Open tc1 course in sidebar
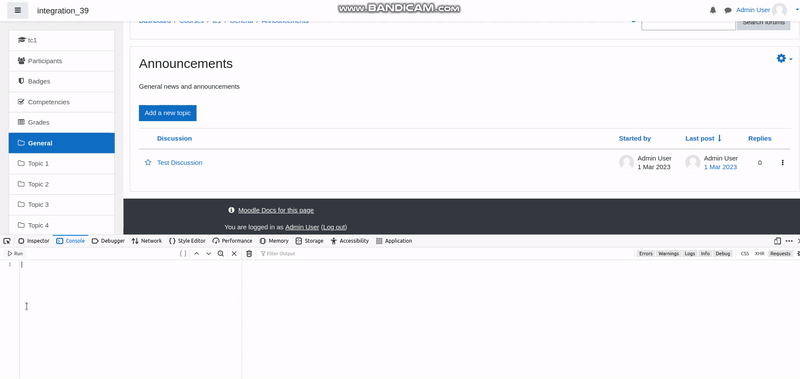The image size is (800, 379). (x=62, y=40)
